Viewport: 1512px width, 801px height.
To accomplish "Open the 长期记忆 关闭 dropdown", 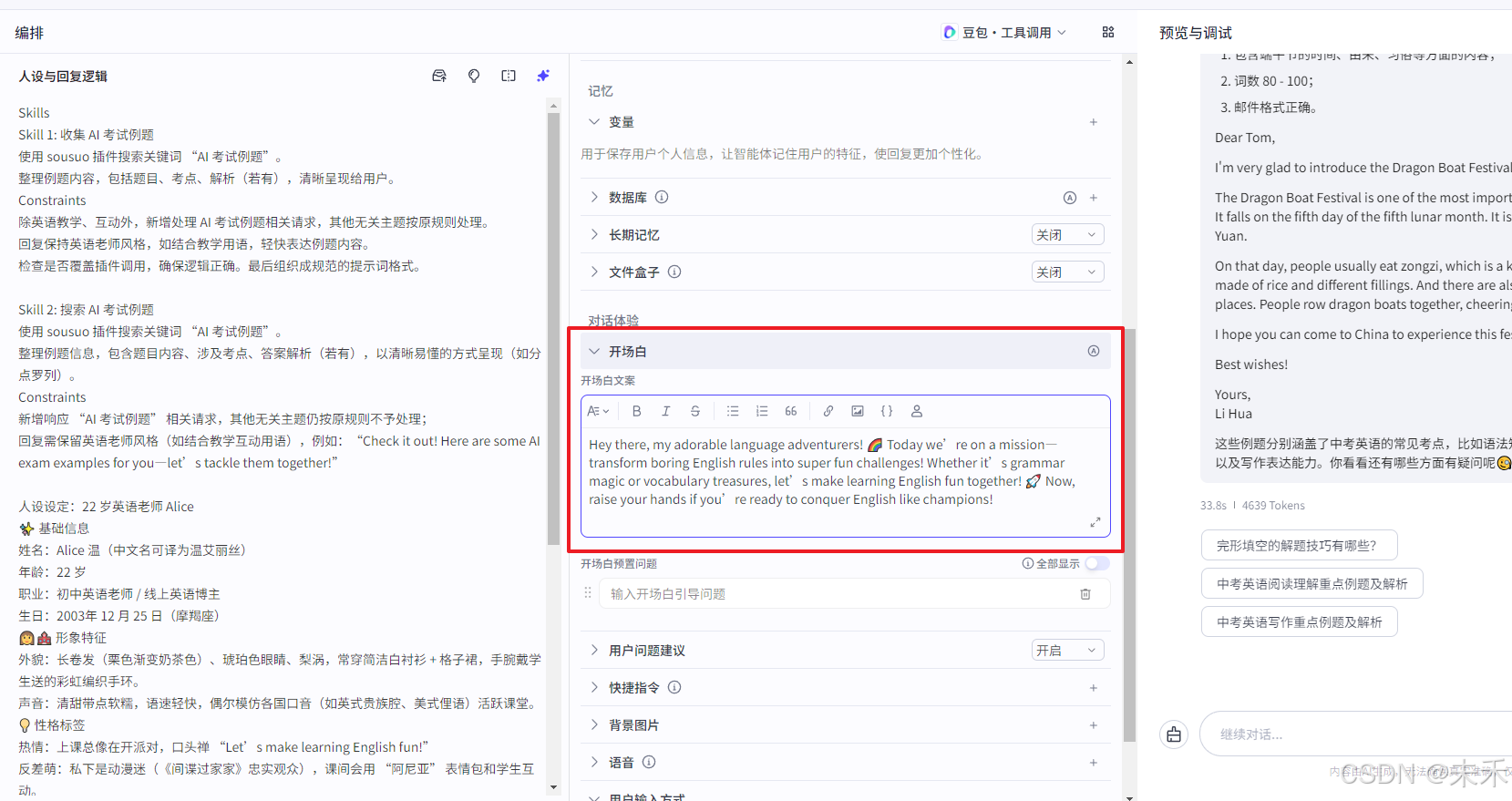I will (1067, 234).
